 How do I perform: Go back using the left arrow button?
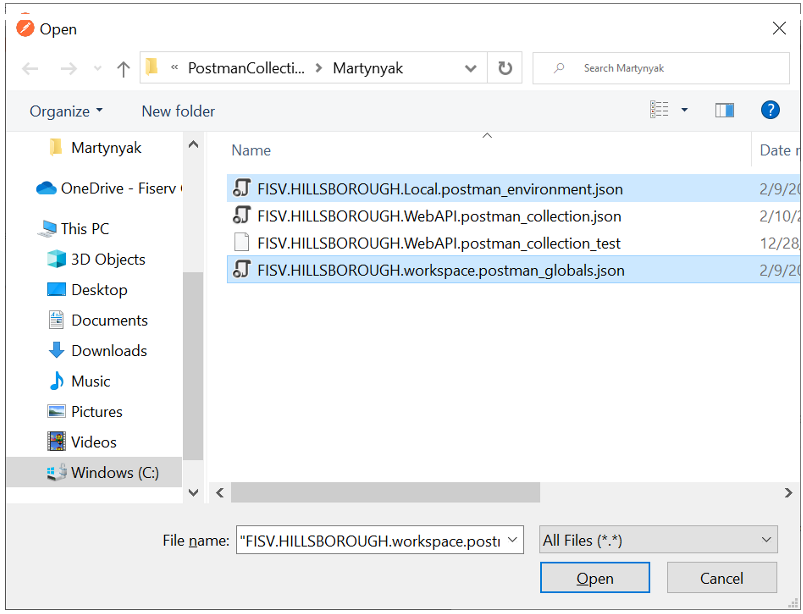pyautogui.click(x=30, y=68)
